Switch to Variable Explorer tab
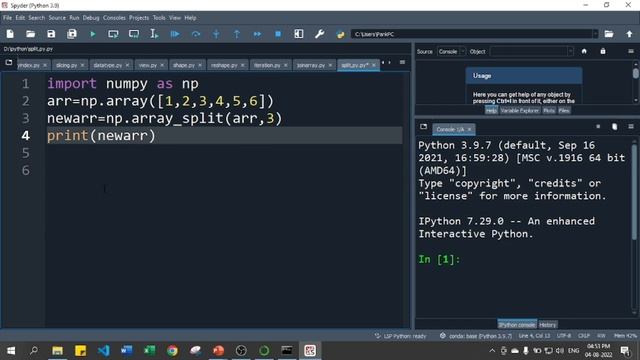The image size is (640, 360). pos(520,111)
